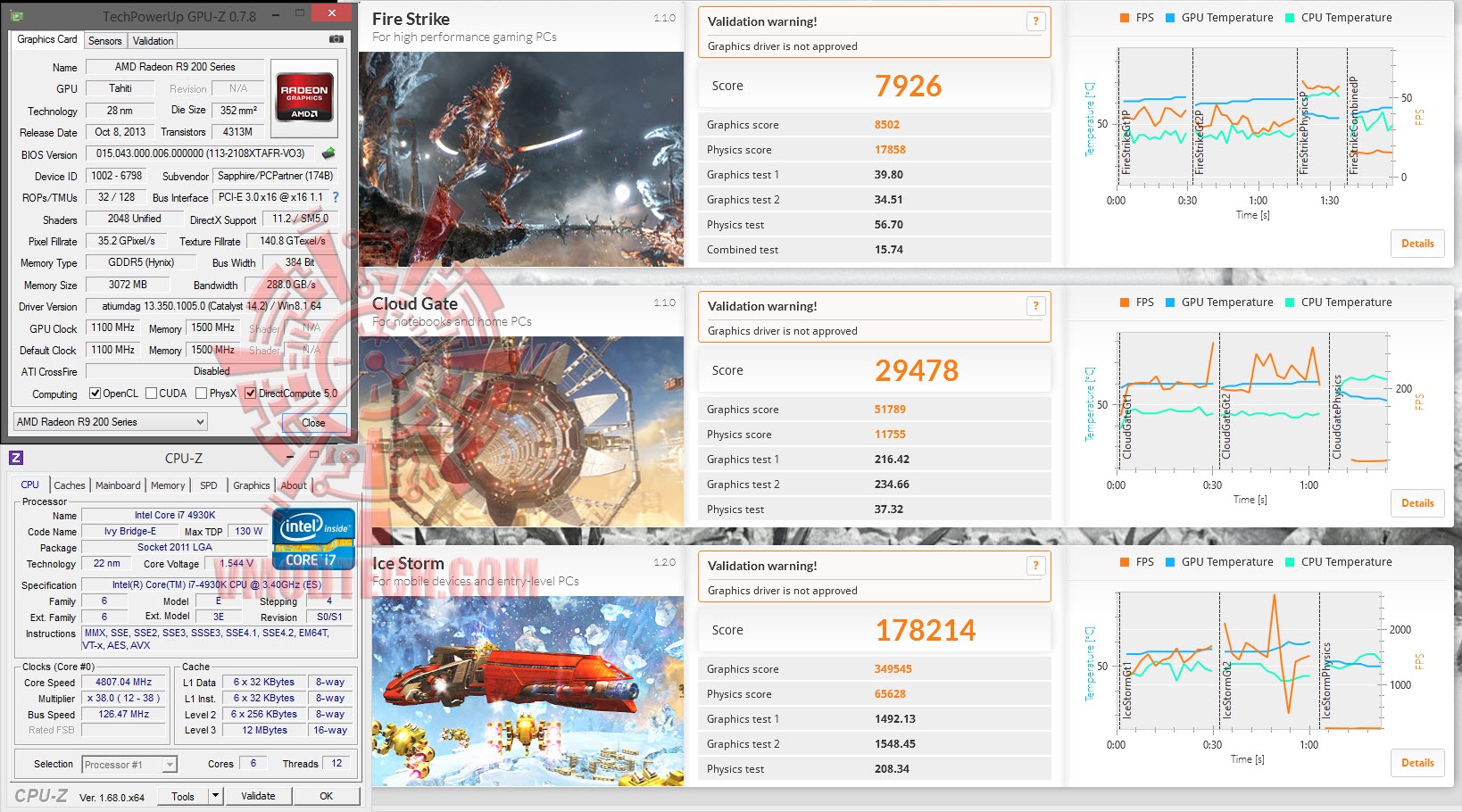Switch to the Memory tab in CPU-Z
1462x812 pixels.
[168, 485]
